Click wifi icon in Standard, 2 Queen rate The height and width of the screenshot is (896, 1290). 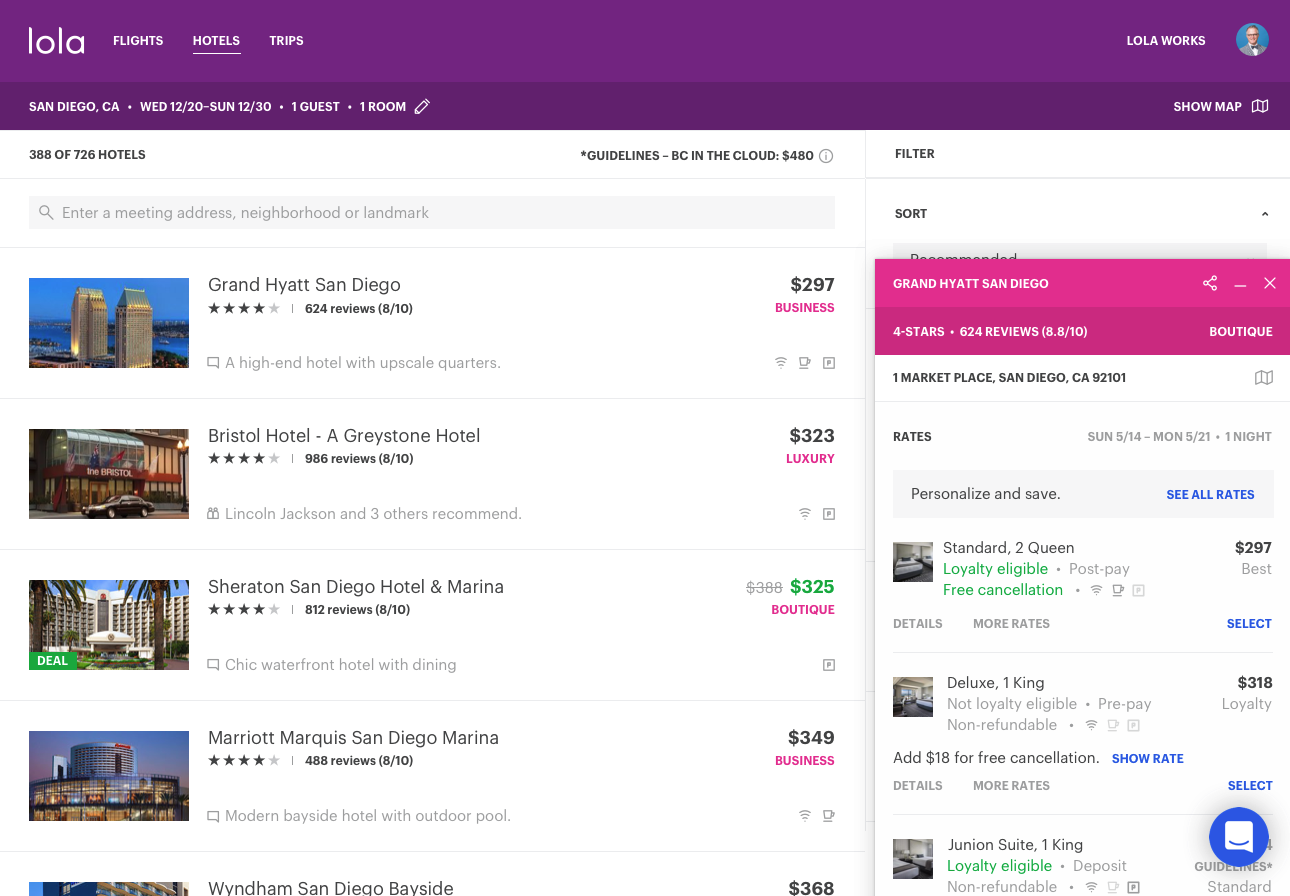point(1097,591)
